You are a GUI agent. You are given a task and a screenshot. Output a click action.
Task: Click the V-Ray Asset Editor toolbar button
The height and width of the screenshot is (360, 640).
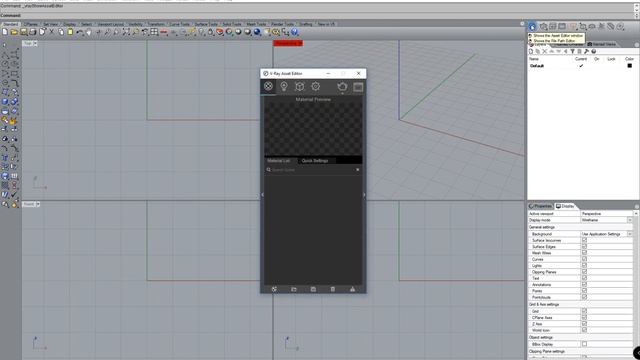click(532, 27)
